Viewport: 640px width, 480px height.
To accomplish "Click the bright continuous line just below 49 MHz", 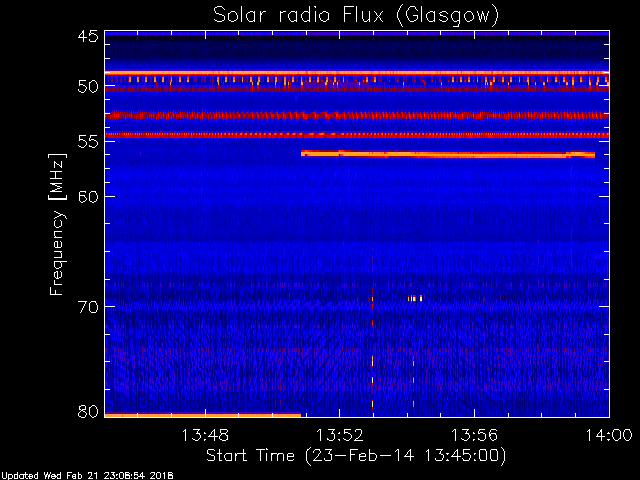I will [357, 73].
